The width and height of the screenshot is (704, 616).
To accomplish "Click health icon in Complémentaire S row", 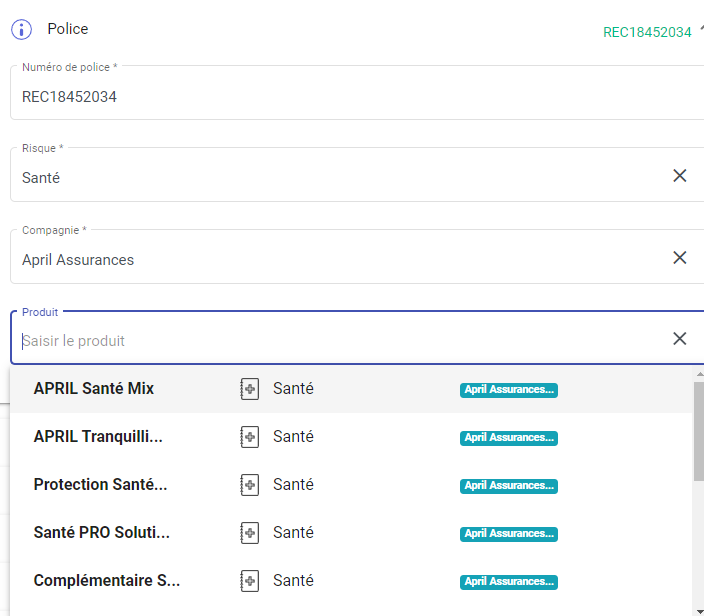I will coord(250,581).
